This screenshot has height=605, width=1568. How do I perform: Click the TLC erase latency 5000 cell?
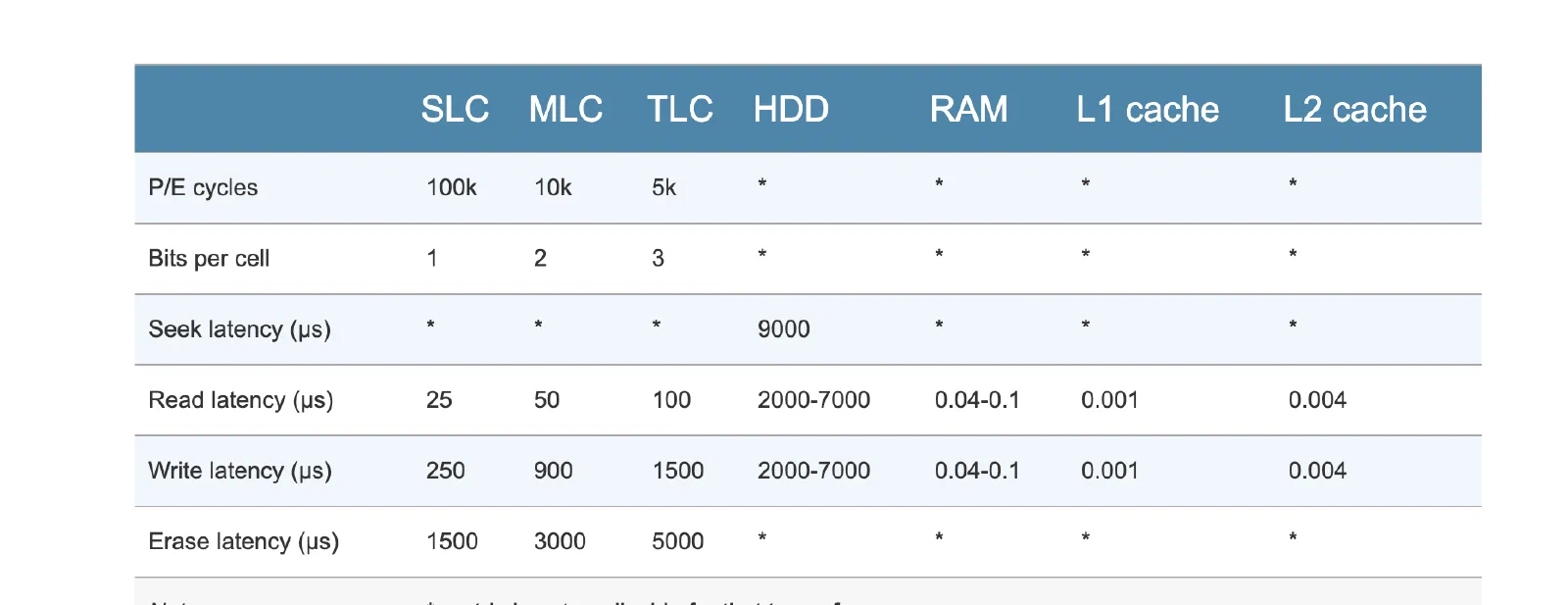pyautogui.click(x=677, y=541)
